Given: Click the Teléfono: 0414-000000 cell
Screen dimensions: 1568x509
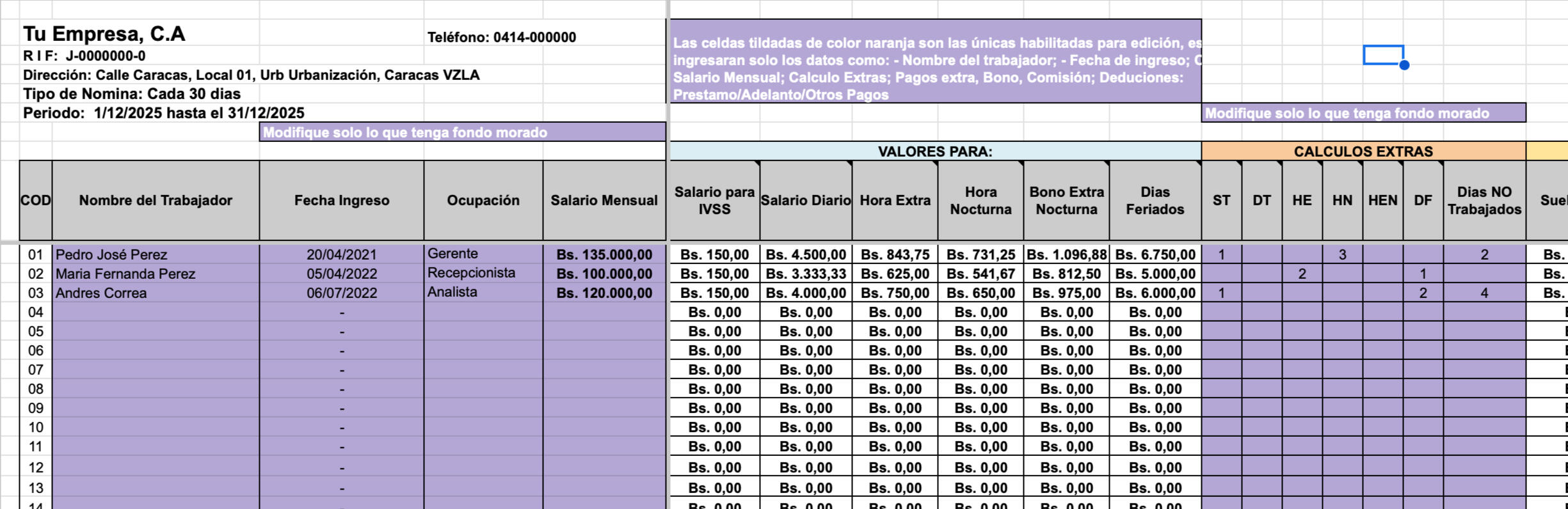Looking at the screenshot, I should [501, 37].
